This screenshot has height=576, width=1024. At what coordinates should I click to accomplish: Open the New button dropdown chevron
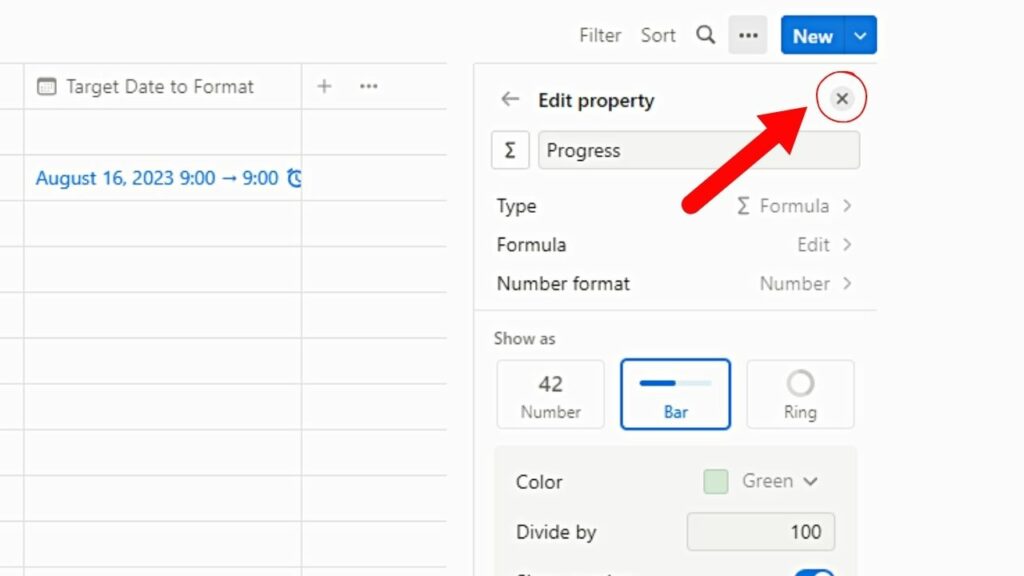(860, 34)
